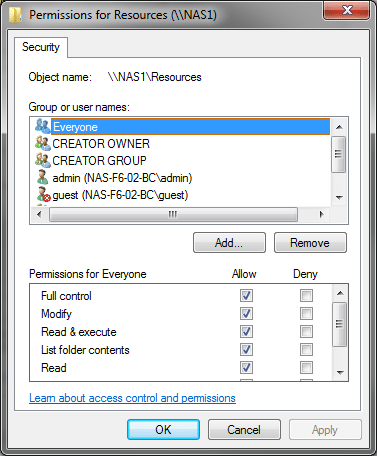Click the Read permission label
Viewport: 377px width, 456px height.
[54, 368]
